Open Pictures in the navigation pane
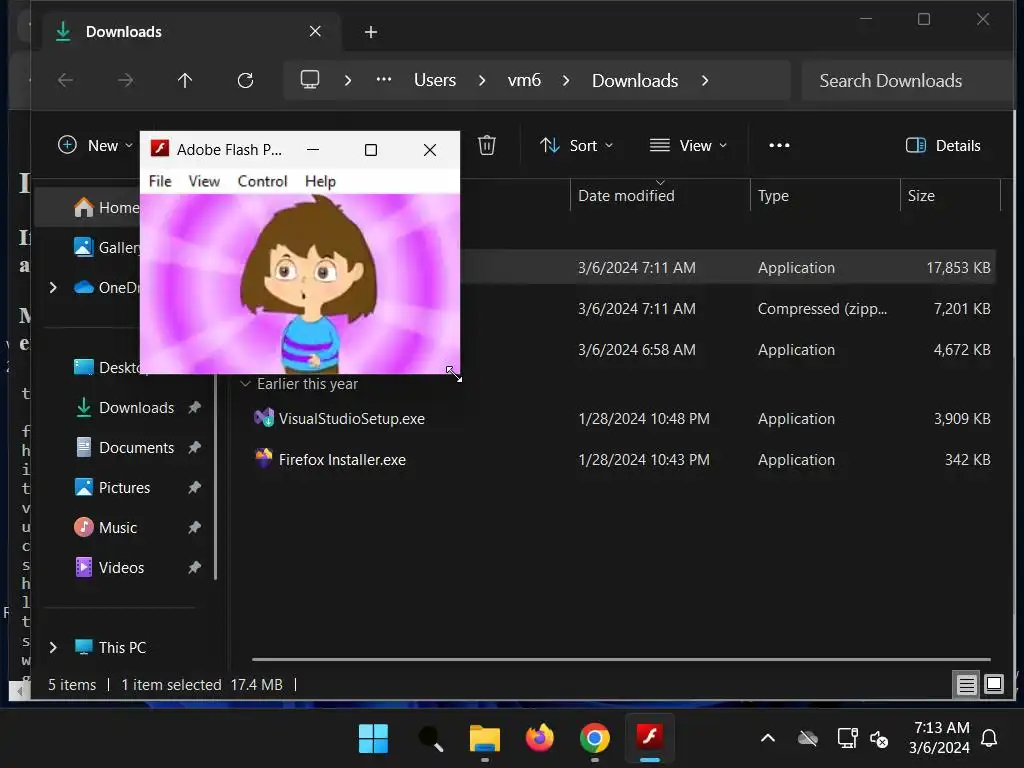 coord(112,487)
